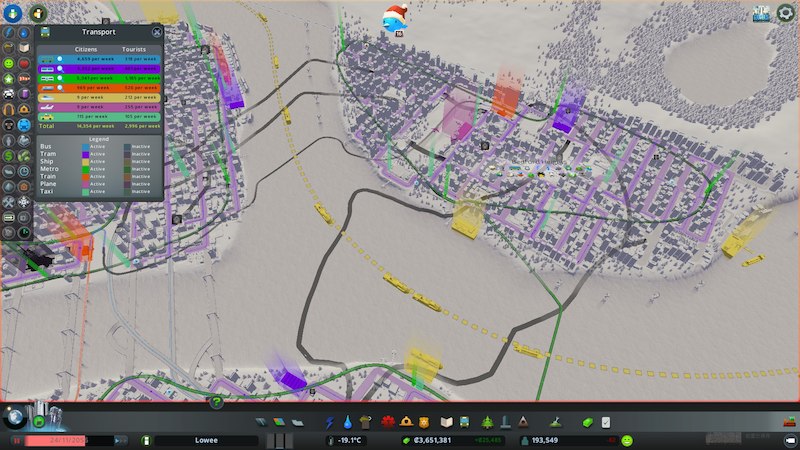Screen dimensions: 800x450
Task: Open the Education services menu
Action: pos(445,421)
